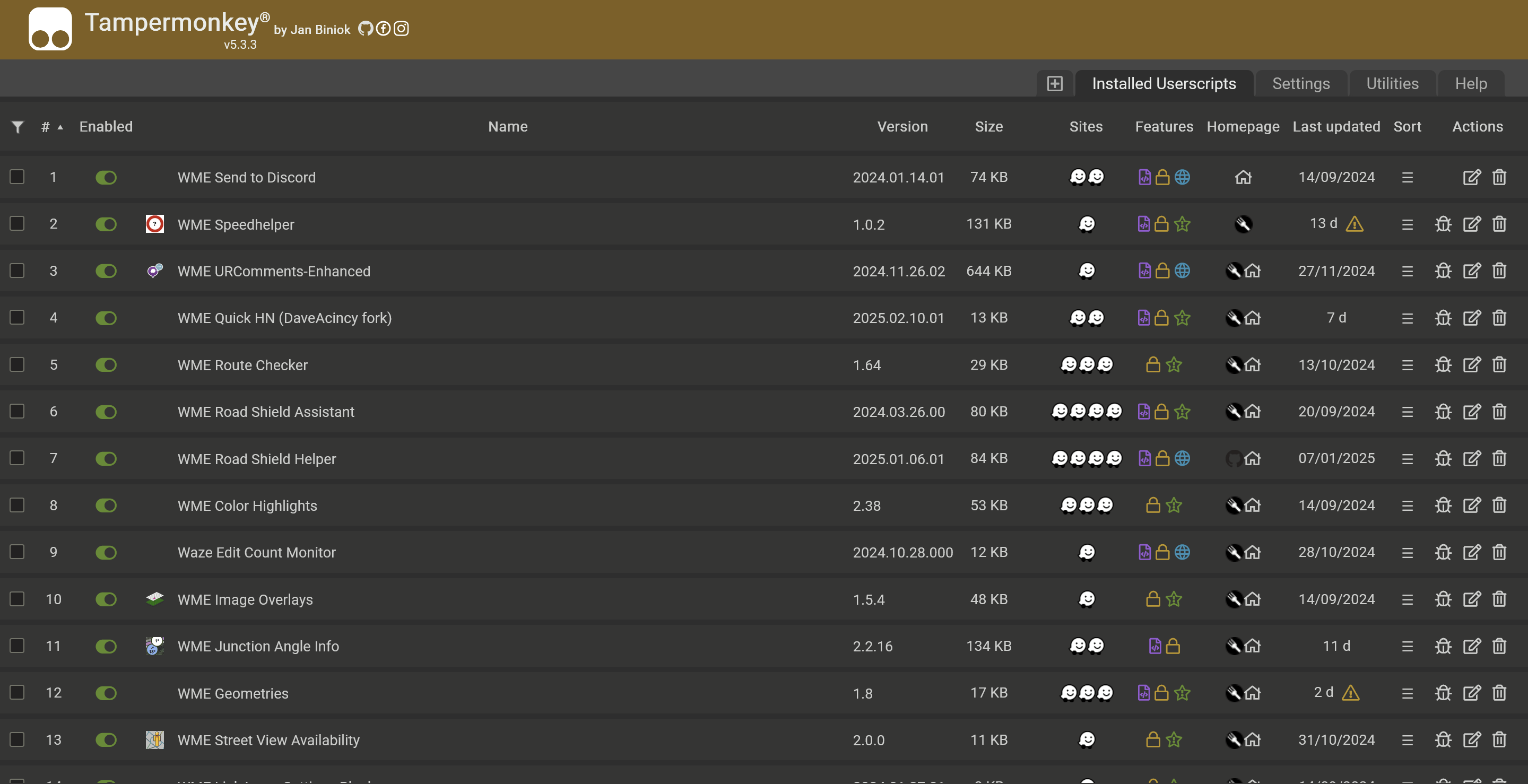Edit the WME Speedhelper script
This screenshot has width=1528, height=784.
coord(1471,224)
